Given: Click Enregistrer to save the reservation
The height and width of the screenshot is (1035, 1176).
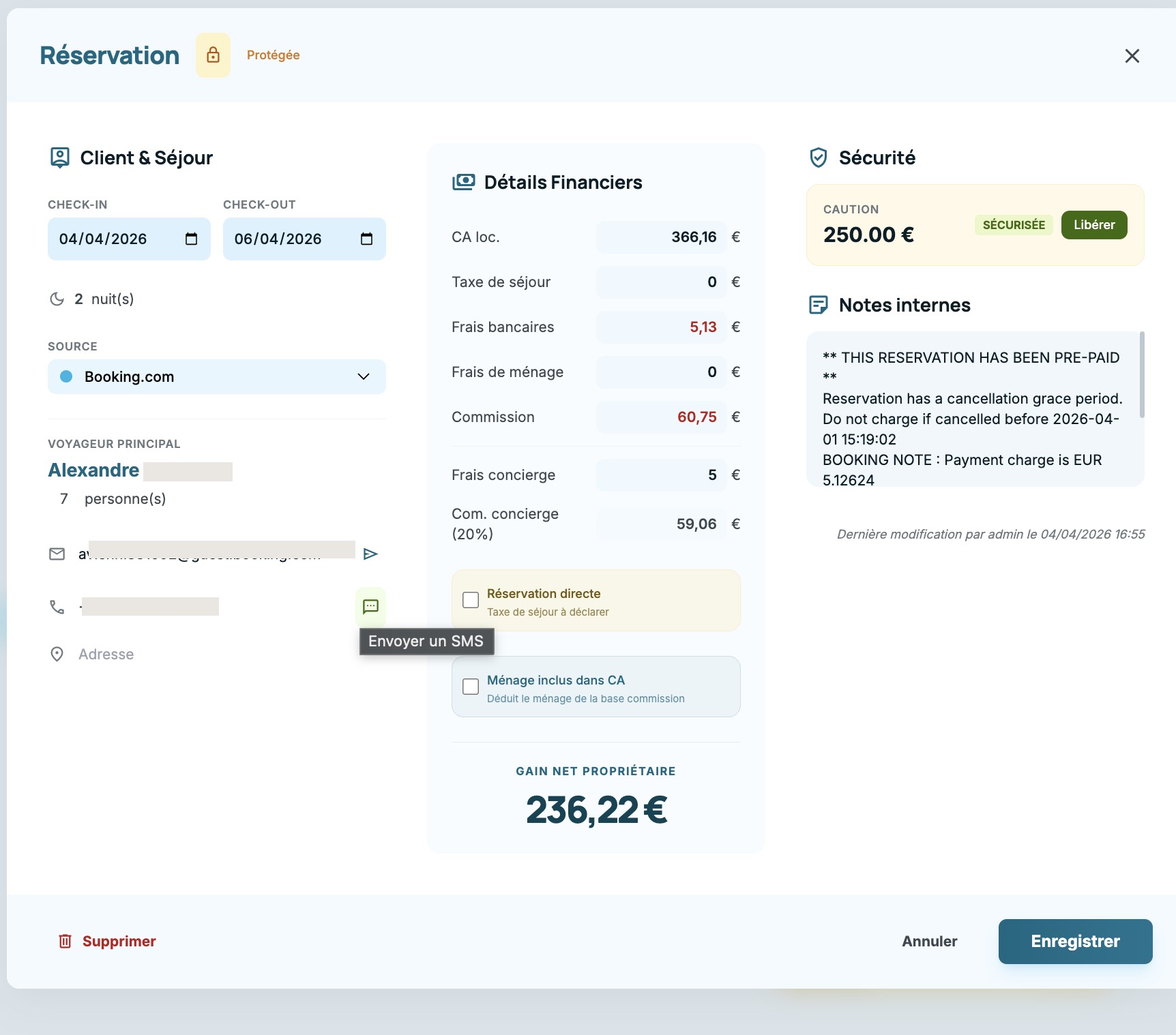Looking at the screenshot, I should (1075, 941).
